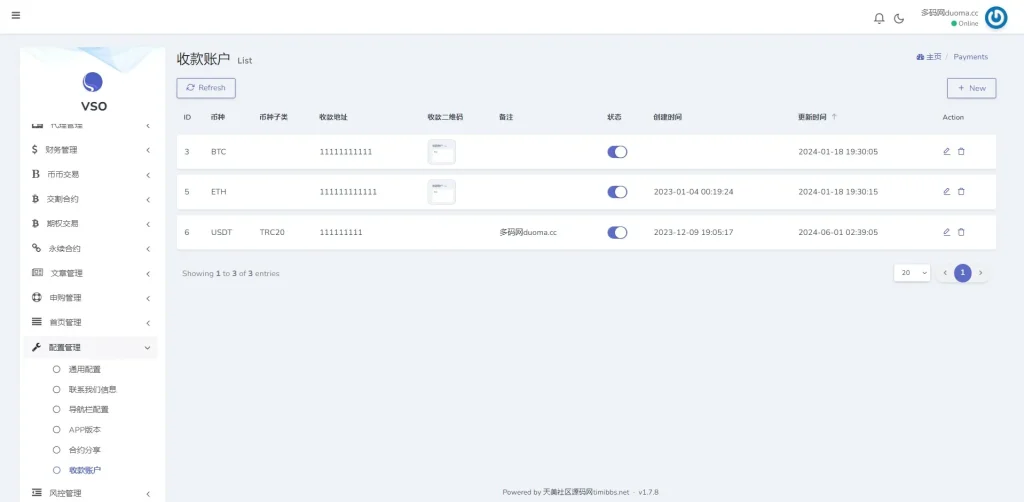Open the BTC QR code thumbnail
Screen dimensions: 1024x502
tap(441, 152)
